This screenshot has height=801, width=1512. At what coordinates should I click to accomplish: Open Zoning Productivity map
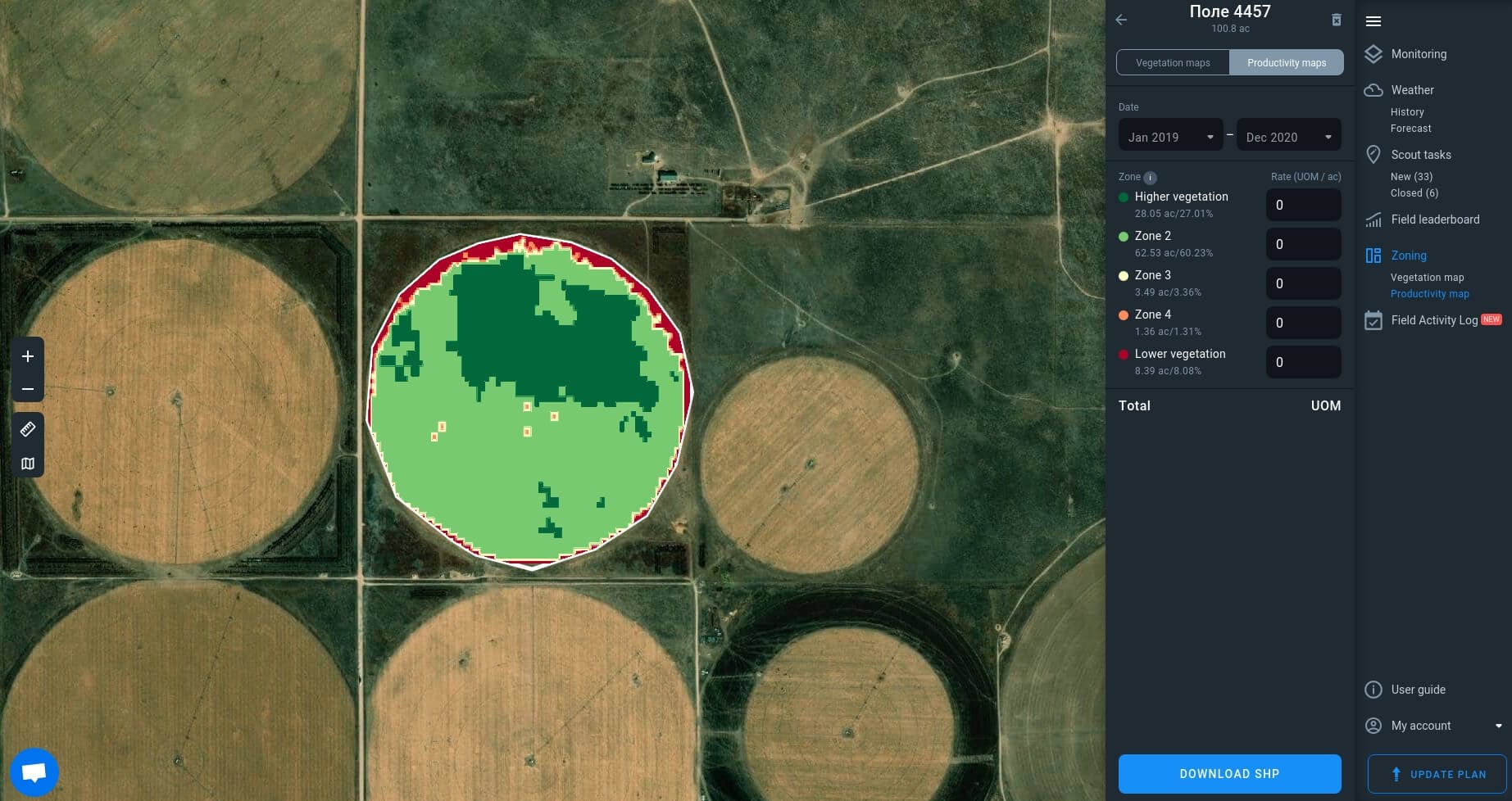click(x=1430, y=294)
